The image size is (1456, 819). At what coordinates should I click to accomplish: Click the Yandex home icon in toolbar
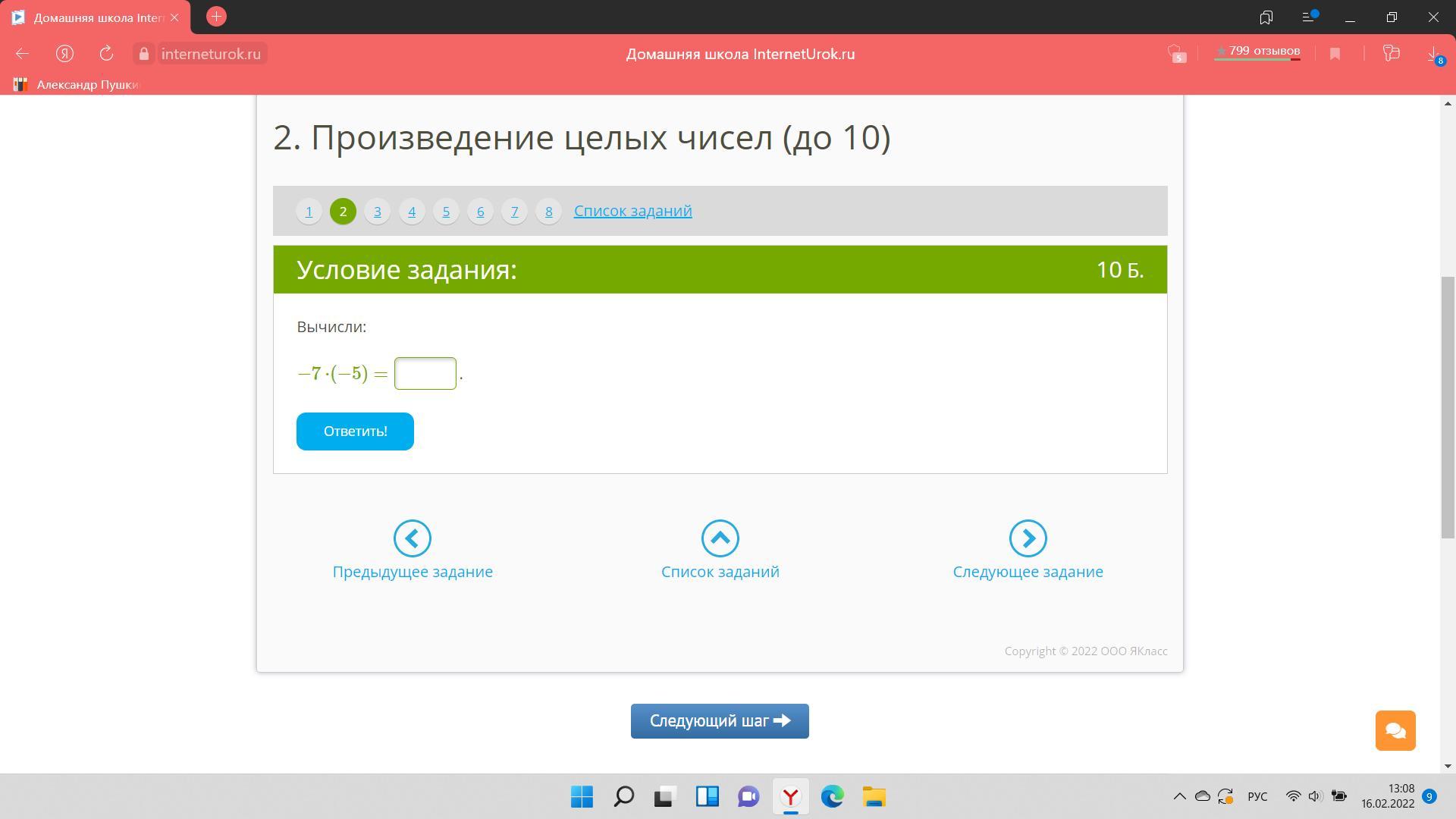(64, 54)
